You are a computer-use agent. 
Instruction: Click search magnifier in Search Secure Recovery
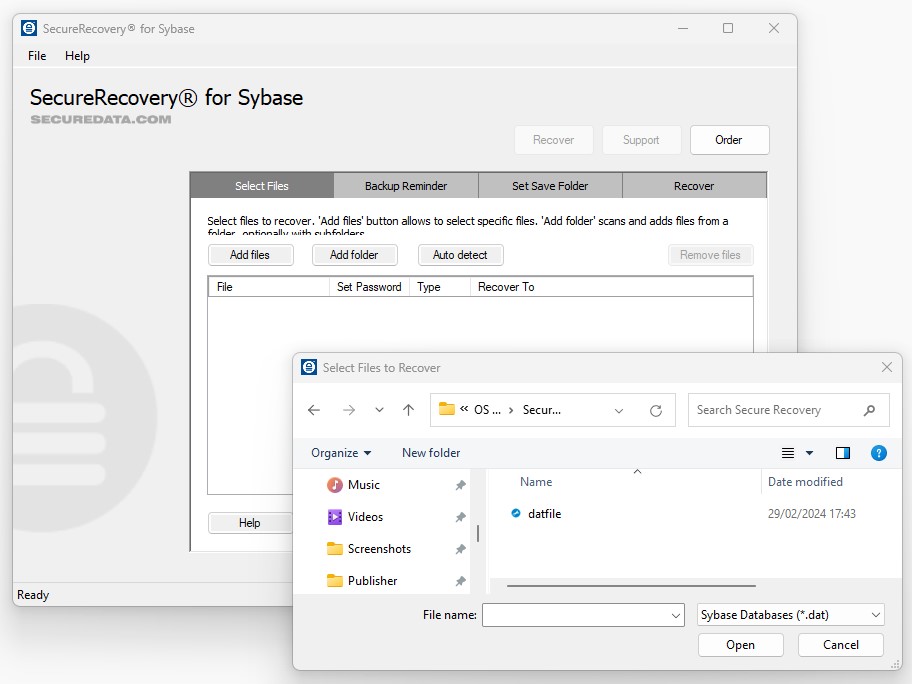click(869, 410)
